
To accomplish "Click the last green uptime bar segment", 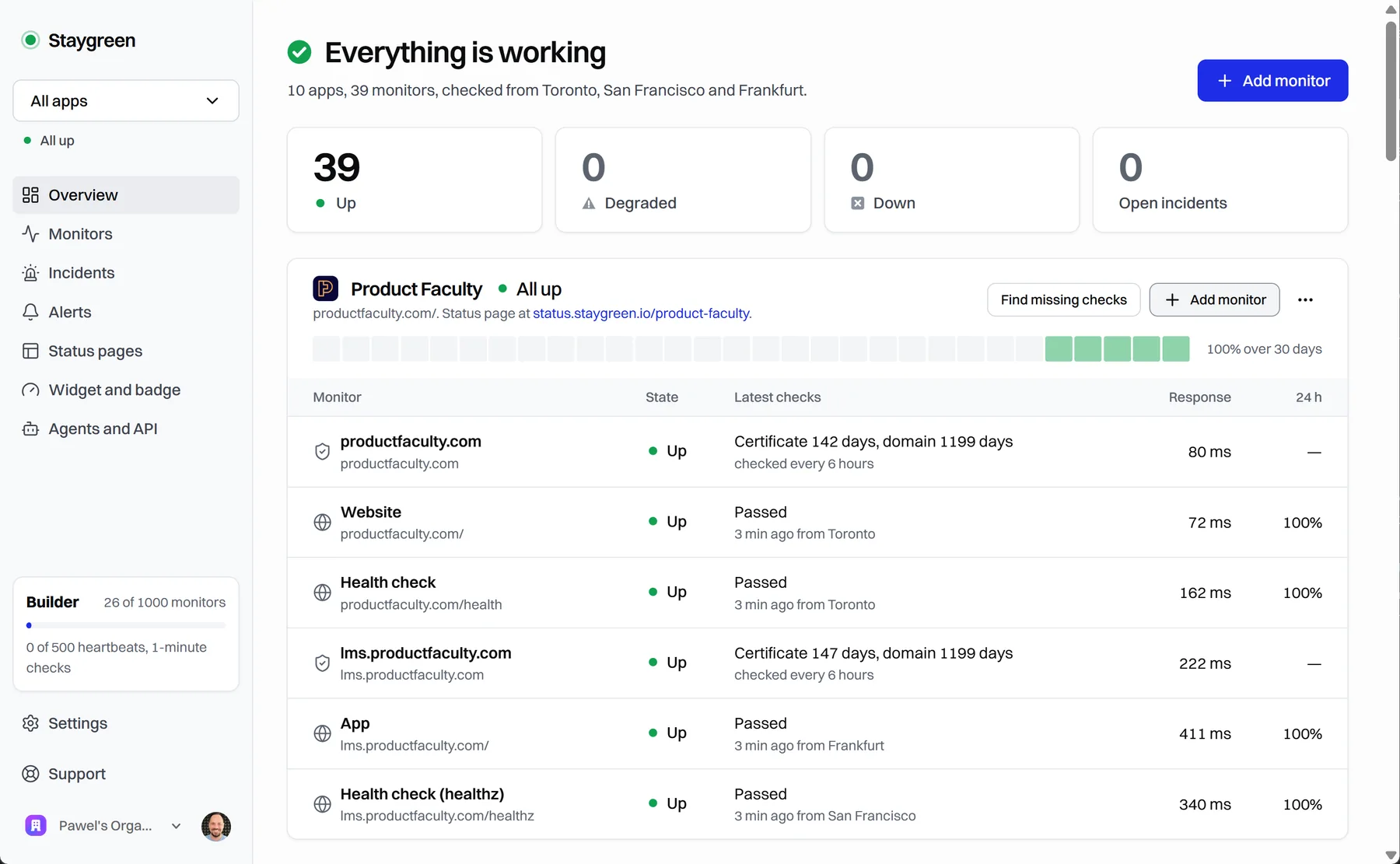I will [1175, 349].
